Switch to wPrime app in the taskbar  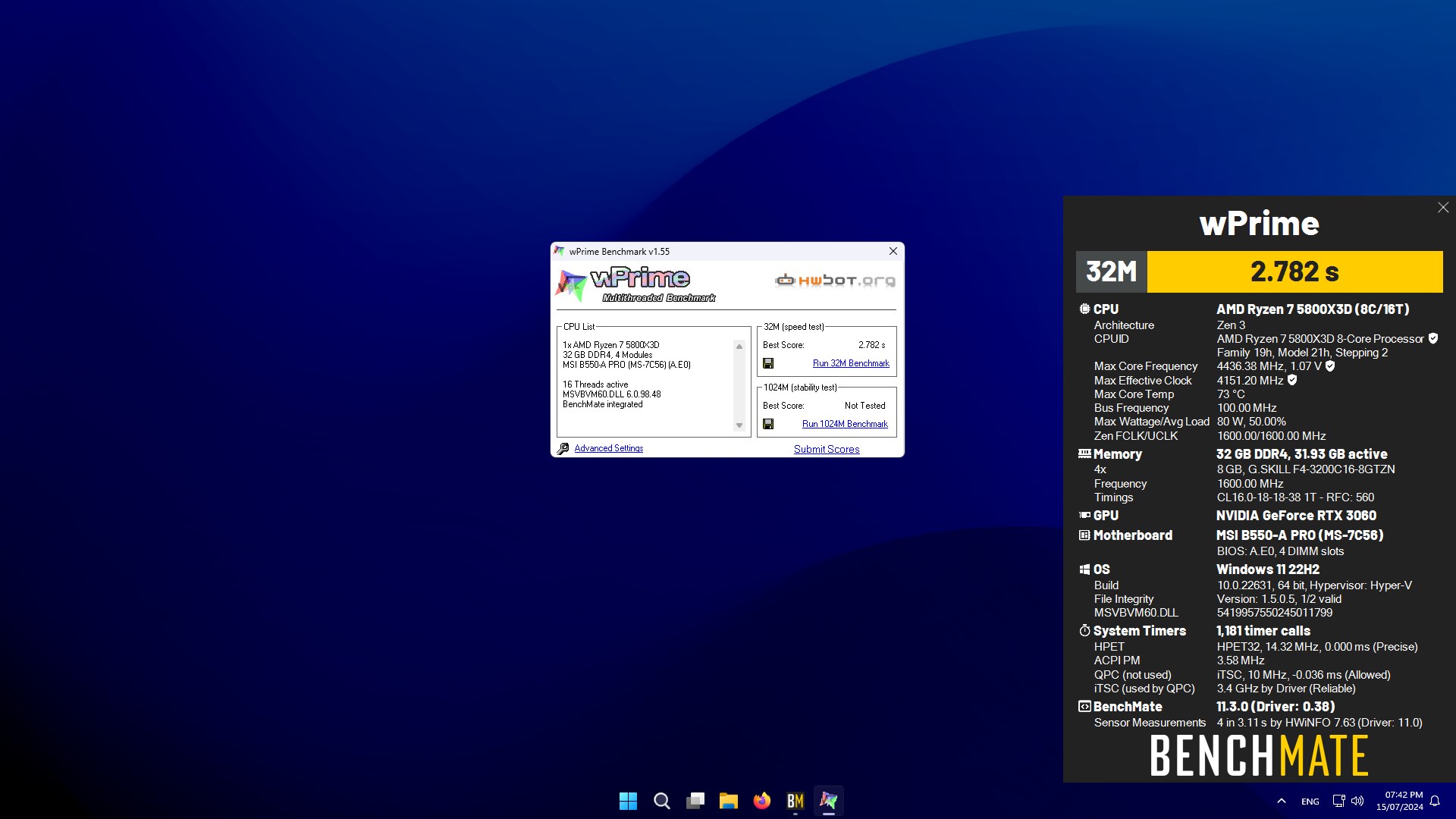coord(828,801)
